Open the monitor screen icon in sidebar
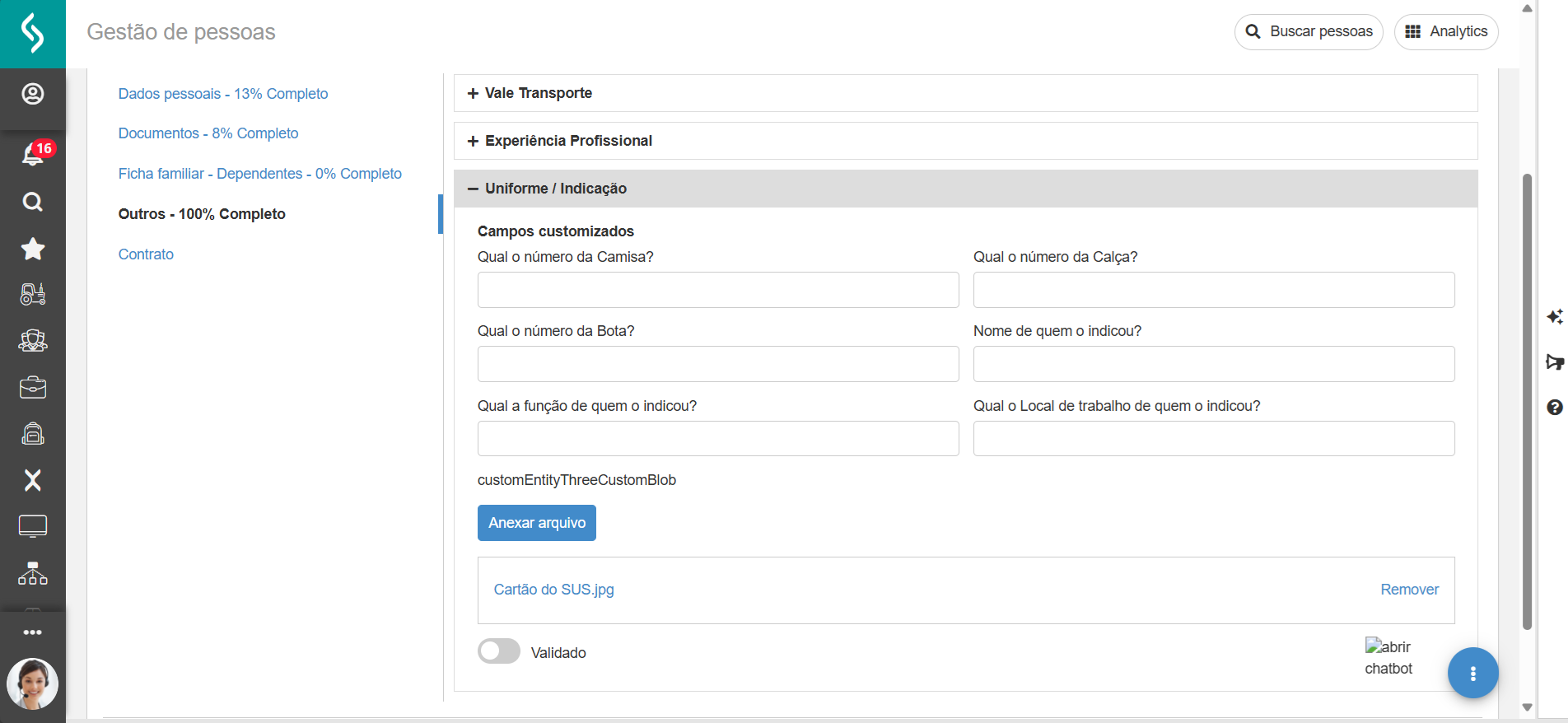The height and width of the screenshot is (723, 1568). (33, 526)
